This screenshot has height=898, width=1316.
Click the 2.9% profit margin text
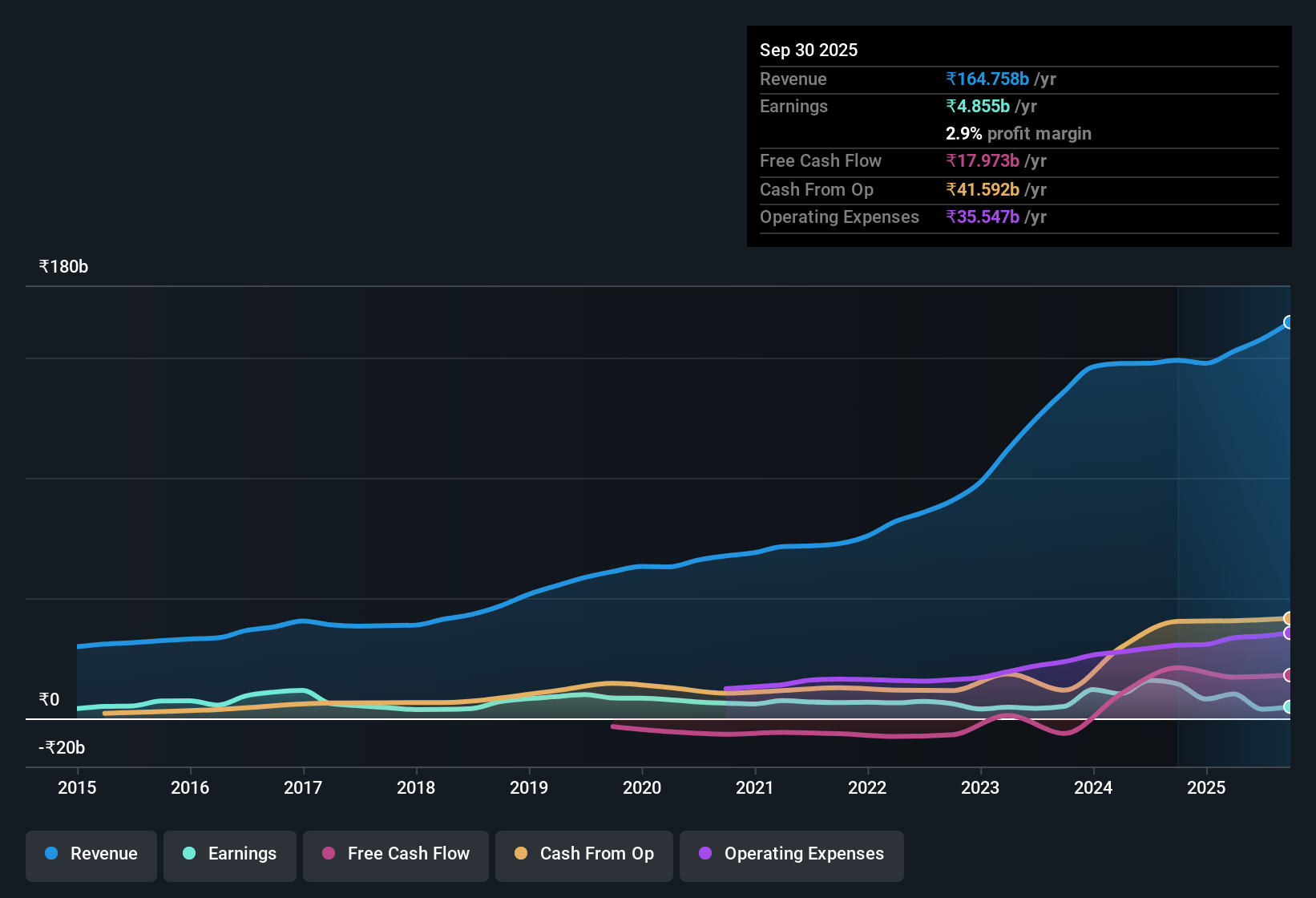click(x=1018, y=134)
